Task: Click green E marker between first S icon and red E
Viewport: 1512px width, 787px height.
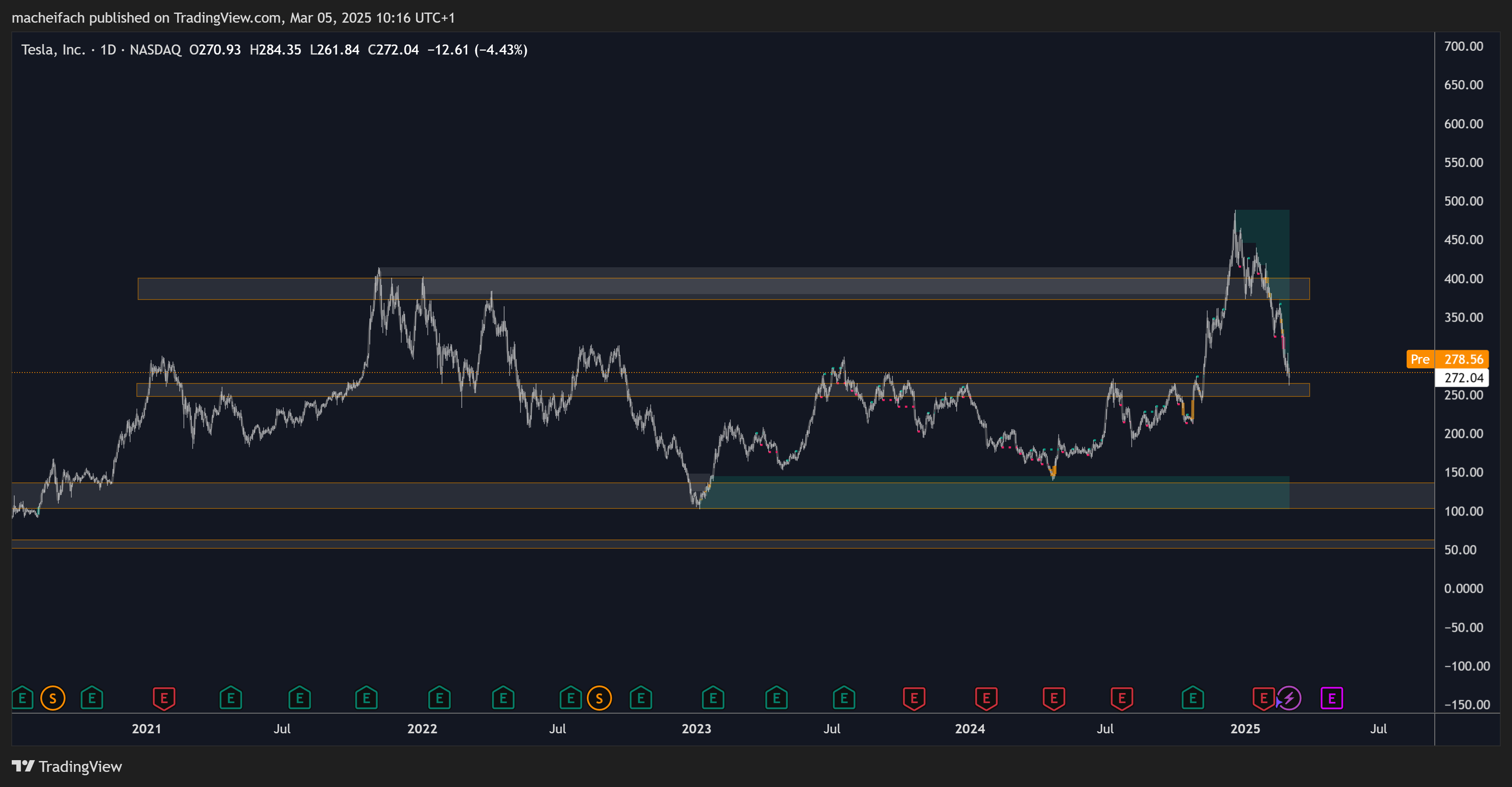Action: point(92,698)
